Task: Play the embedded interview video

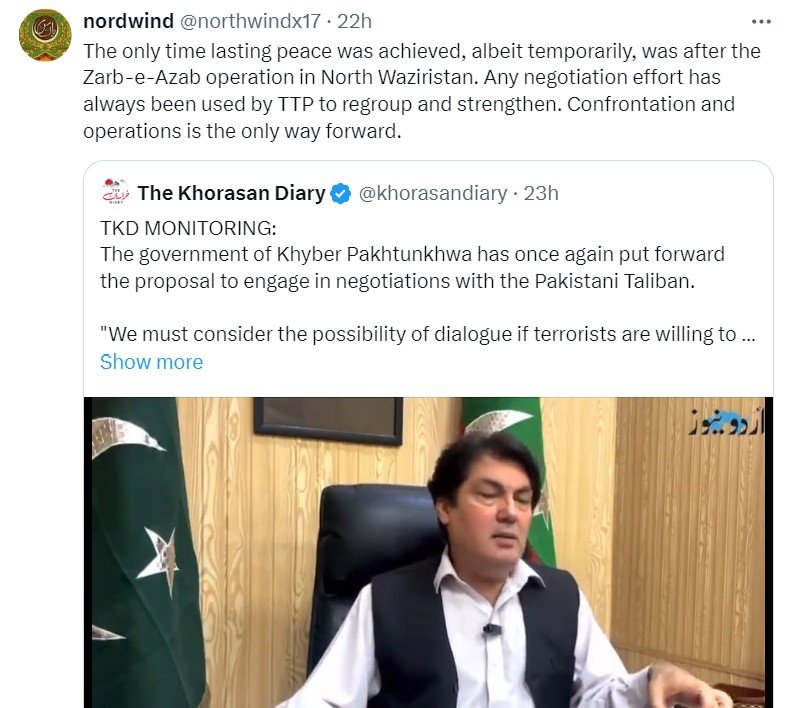Action: coord(428,552)
